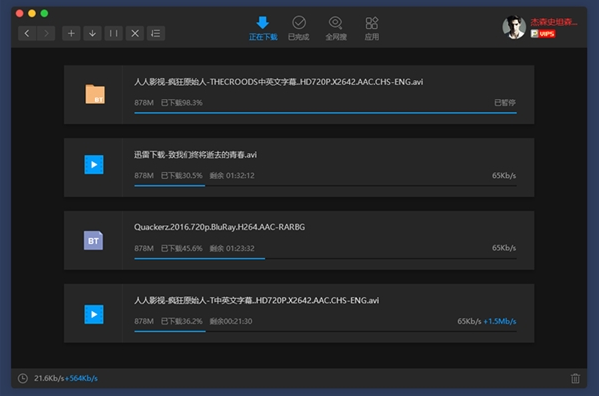599x396 pixels.
Task: Click the 已暂停 paused status label
Action: pyautogui.click(x=505, y=103)
